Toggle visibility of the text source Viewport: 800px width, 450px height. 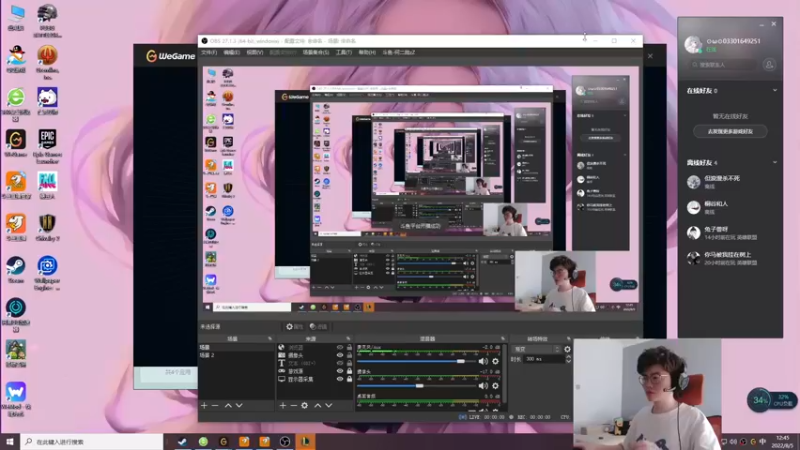click(340, 363)
